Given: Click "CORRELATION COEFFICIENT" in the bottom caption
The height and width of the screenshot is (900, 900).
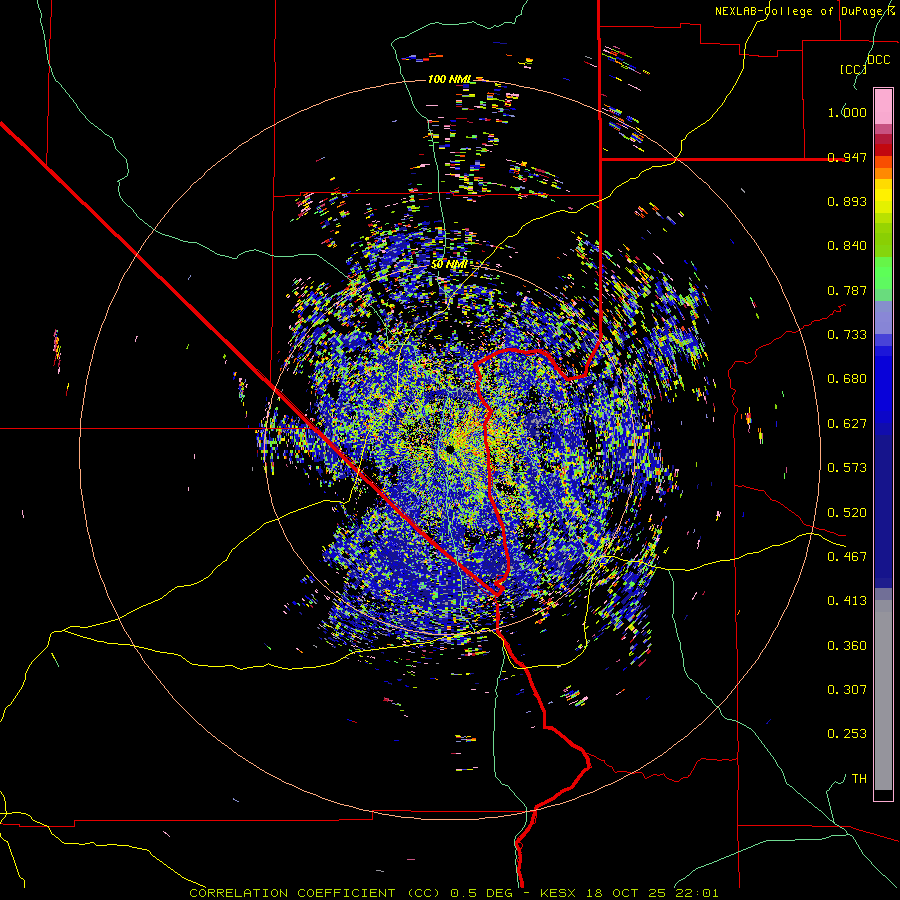Looking at the screenshot, I should click(x=292, y=893).
